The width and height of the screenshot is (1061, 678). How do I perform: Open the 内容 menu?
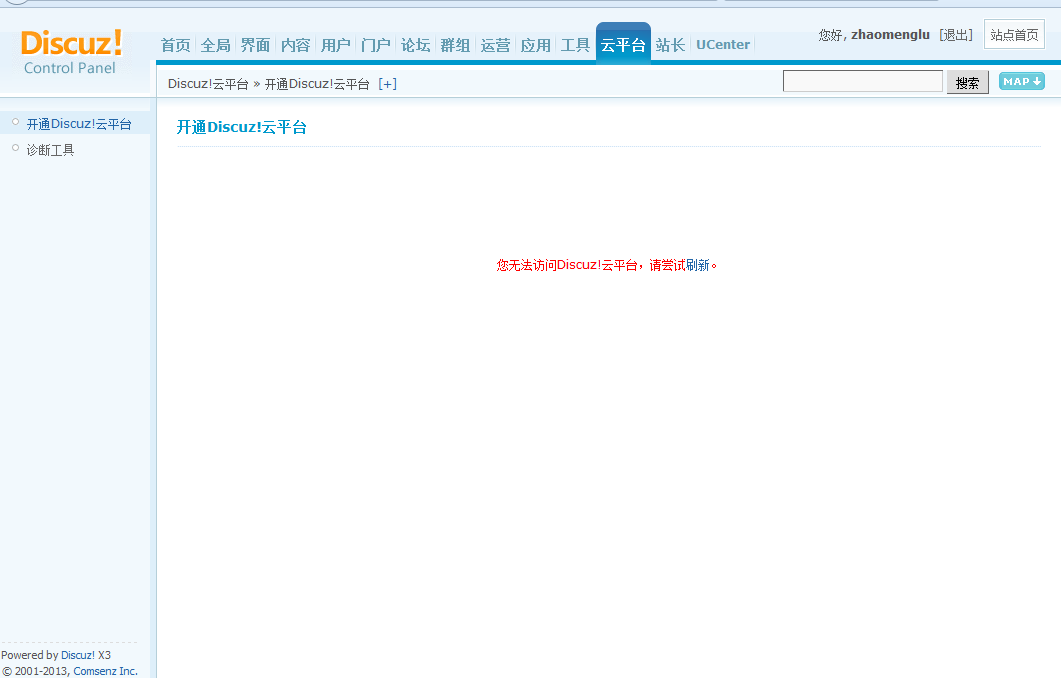coord(296,45)
